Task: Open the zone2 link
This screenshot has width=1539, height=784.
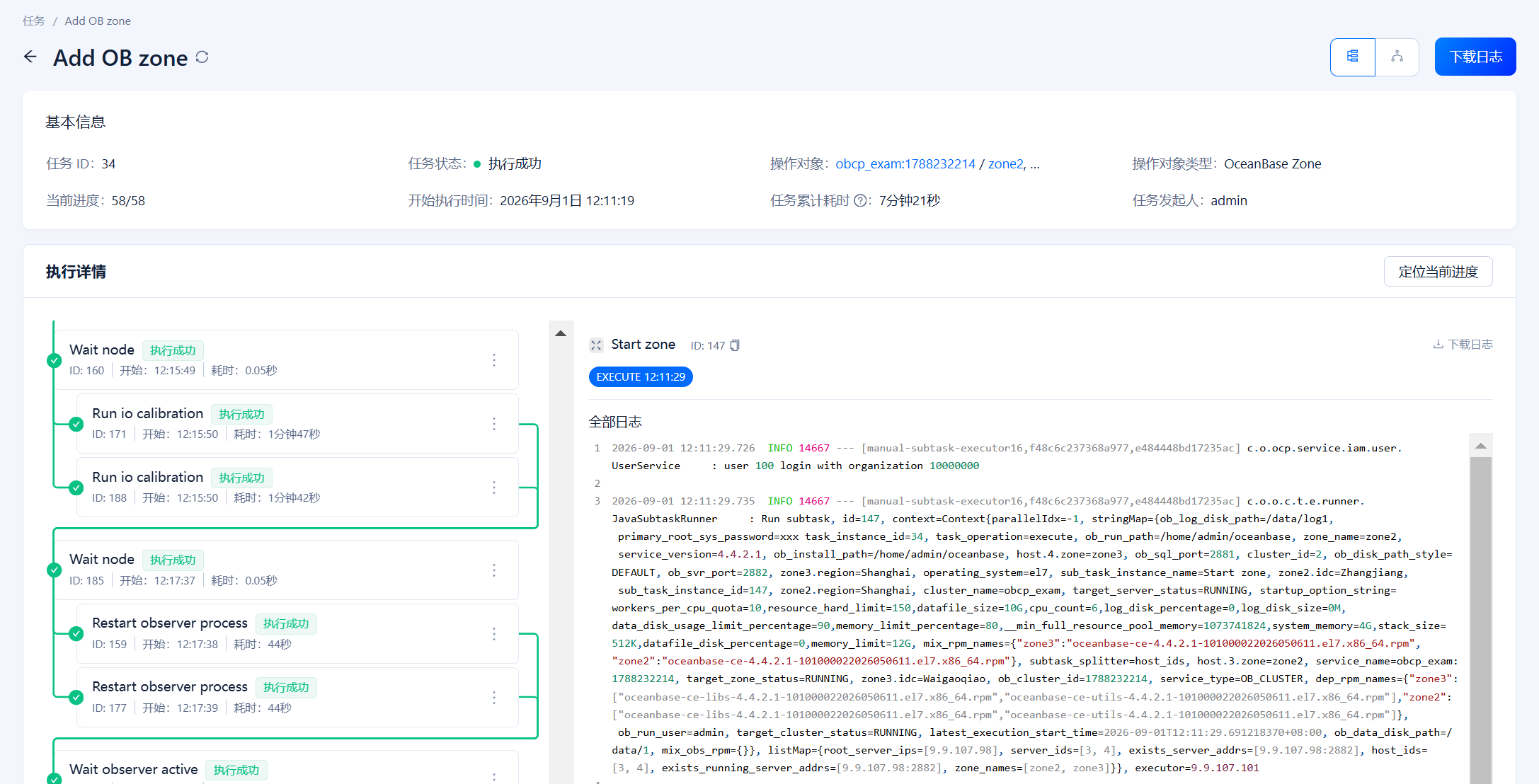Action: tap(1005, 164)
